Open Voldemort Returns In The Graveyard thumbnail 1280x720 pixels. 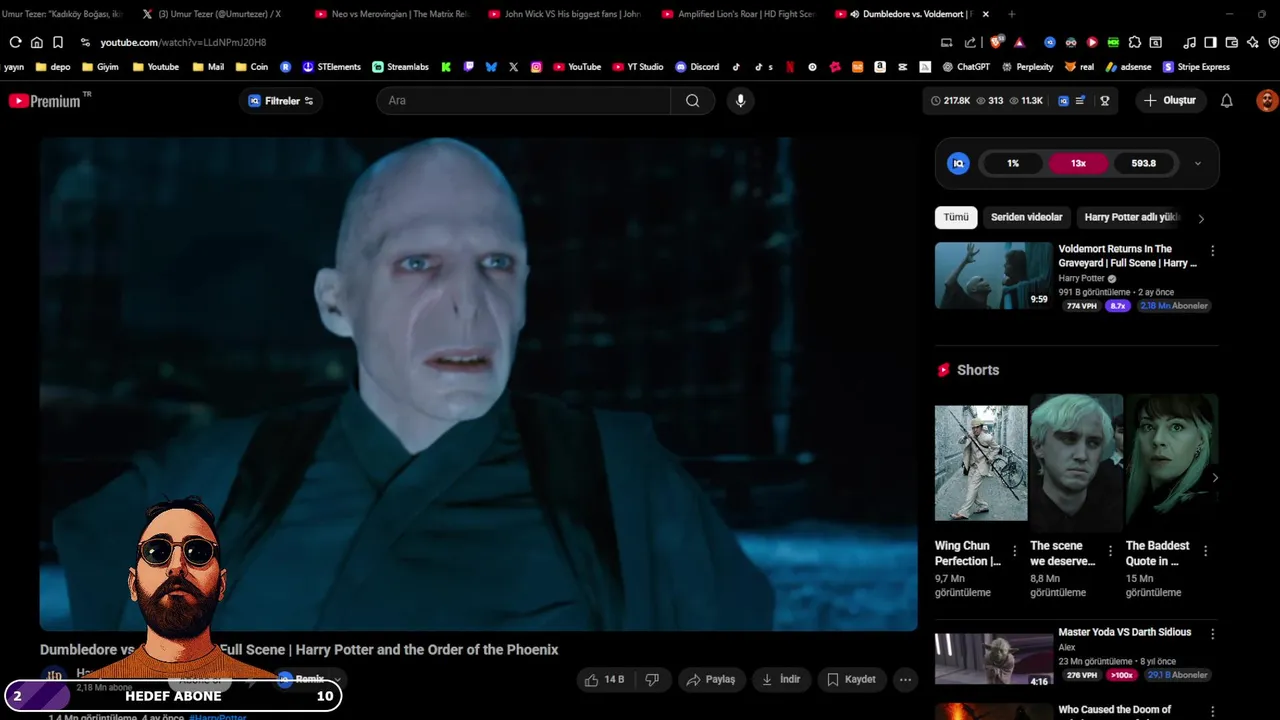[993, 275]
